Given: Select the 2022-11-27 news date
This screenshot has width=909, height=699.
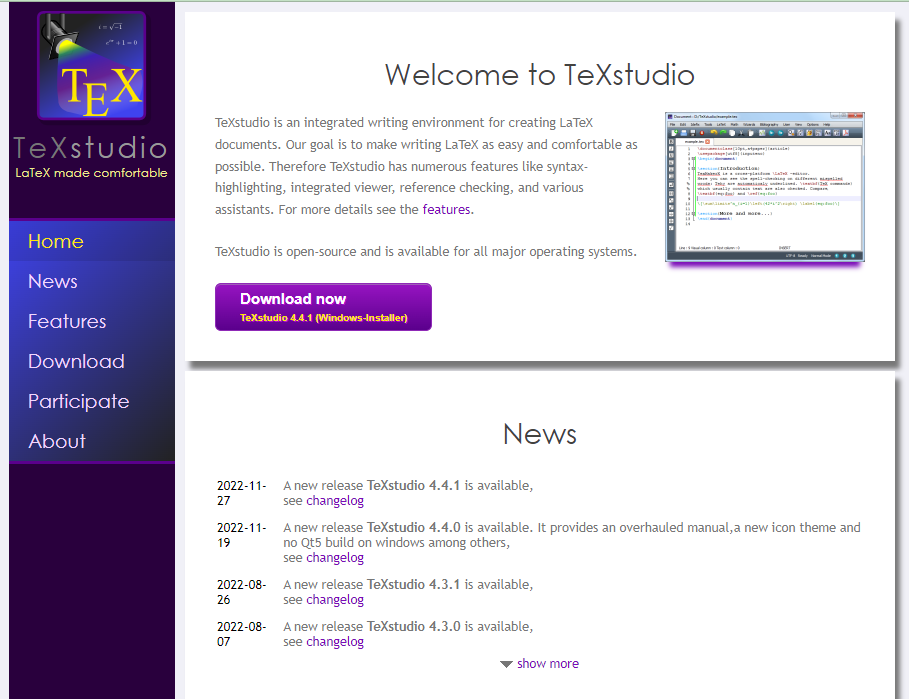Looking at the screenshot, I should 242,493.
